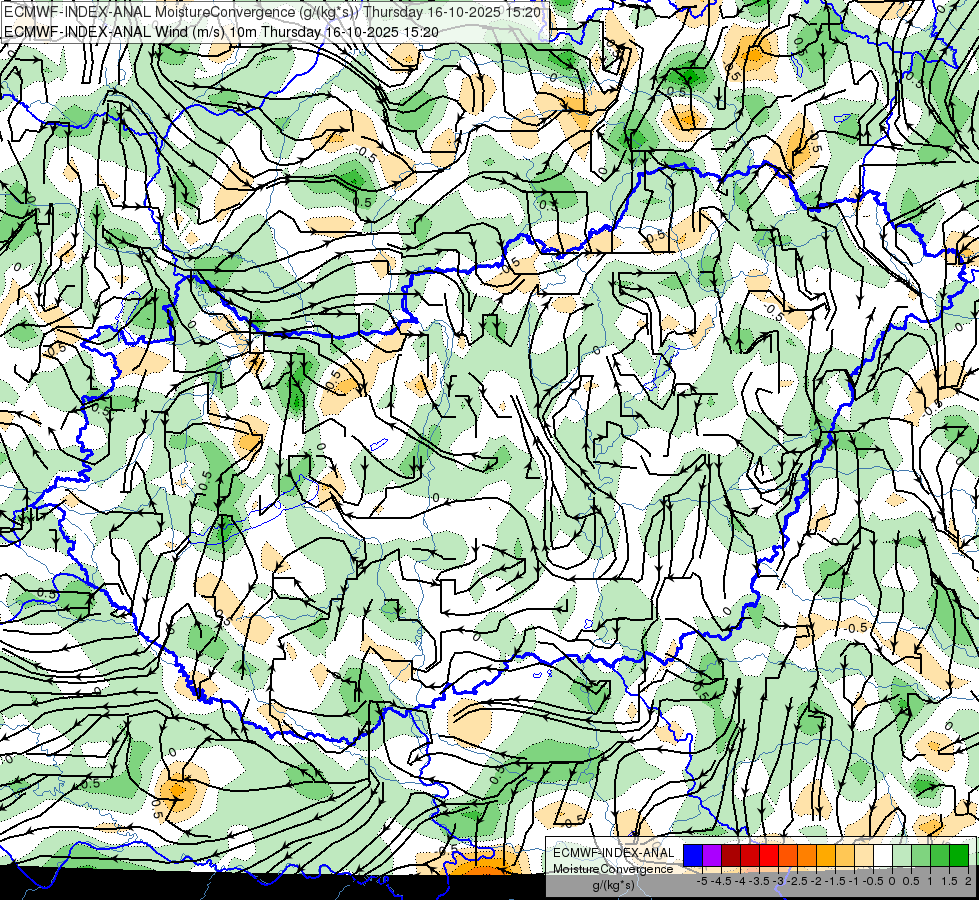
Task: Click the '-1' legend scale value
Action: (x=854, y=881)
